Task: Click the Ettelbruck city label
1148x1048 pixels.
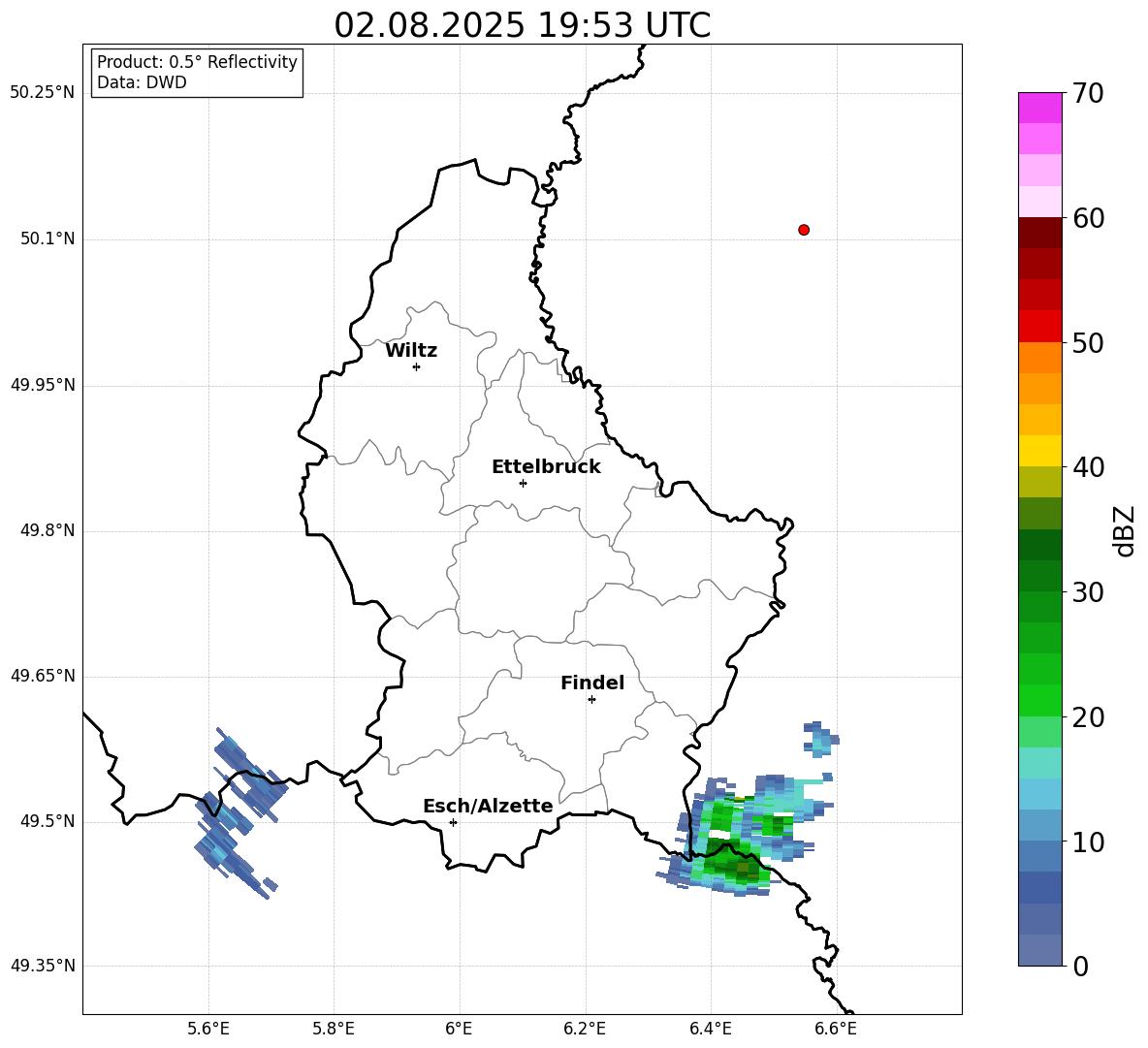Action: pyautogui.click(x=546, y=467)
